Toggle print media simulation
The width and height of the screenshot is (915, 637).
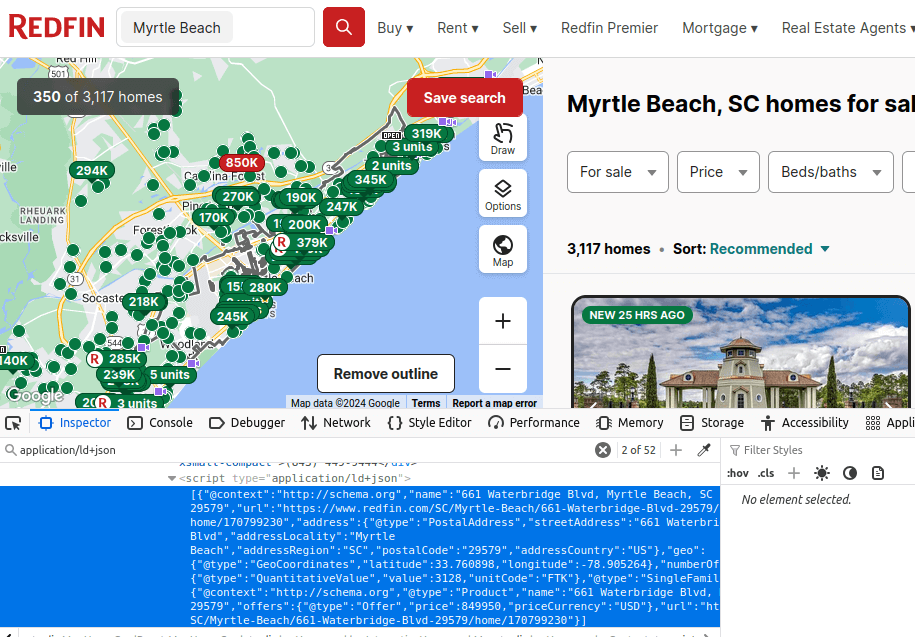[x=878, y=473]
